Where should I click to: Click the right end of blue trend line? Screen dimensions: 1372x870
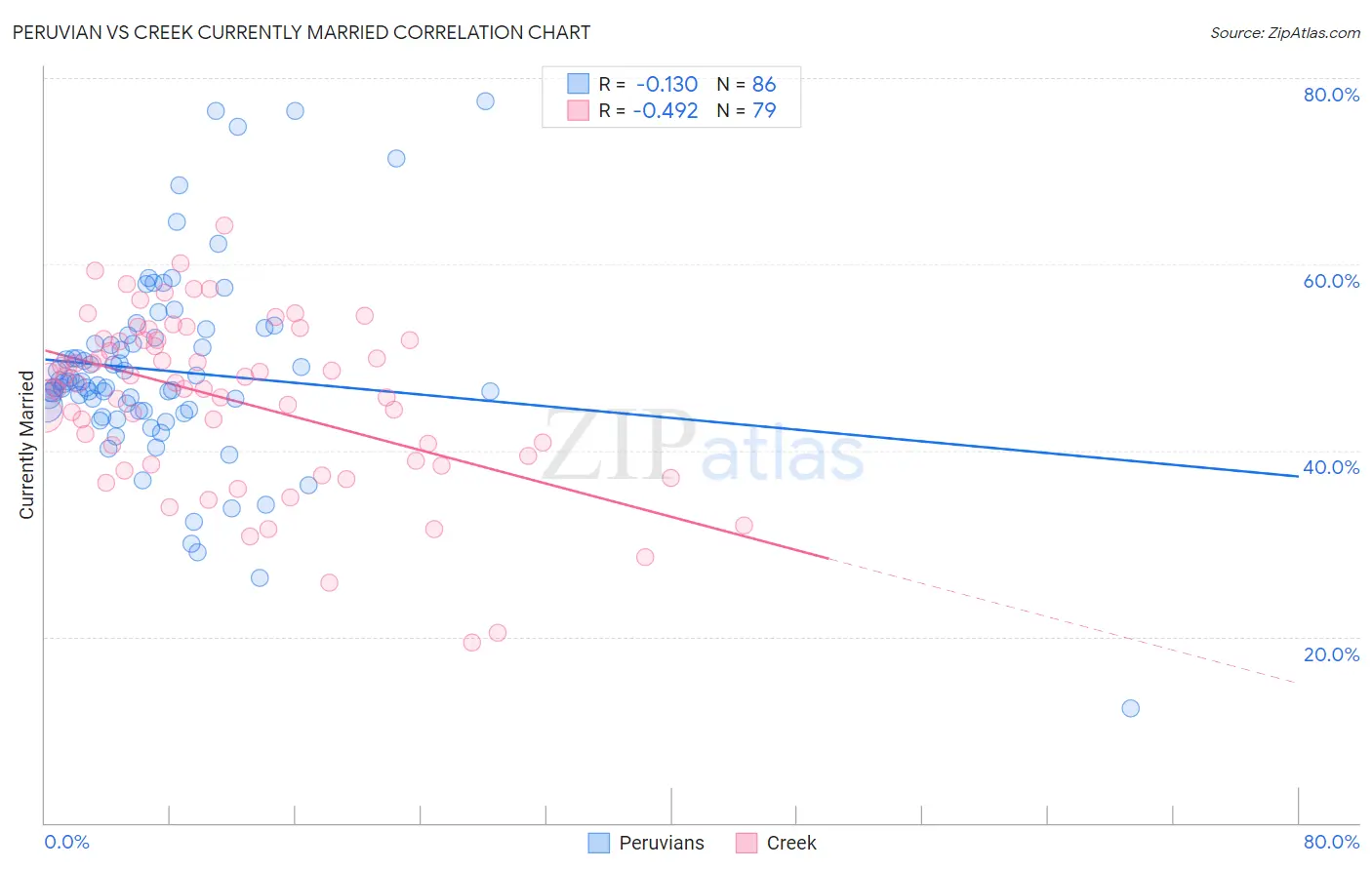click(x=1298, y=475)
